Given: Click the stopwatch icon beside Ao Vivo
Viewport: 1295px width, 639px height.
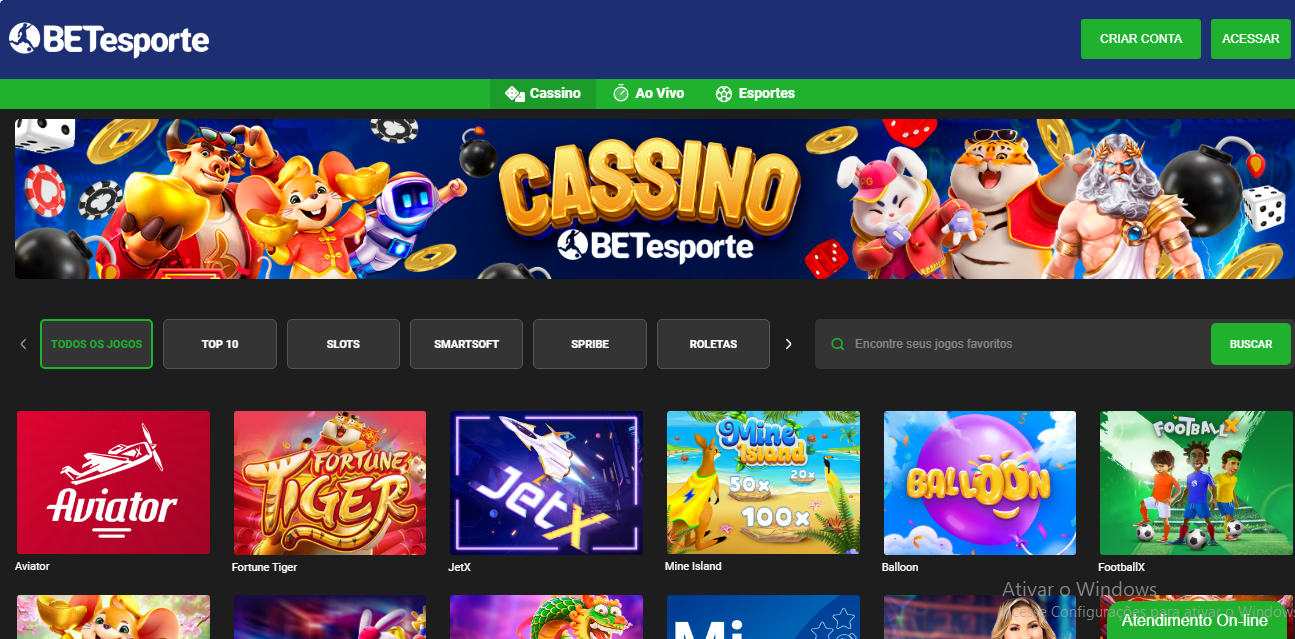Looking at the screenshot, I should coord(621,93).
